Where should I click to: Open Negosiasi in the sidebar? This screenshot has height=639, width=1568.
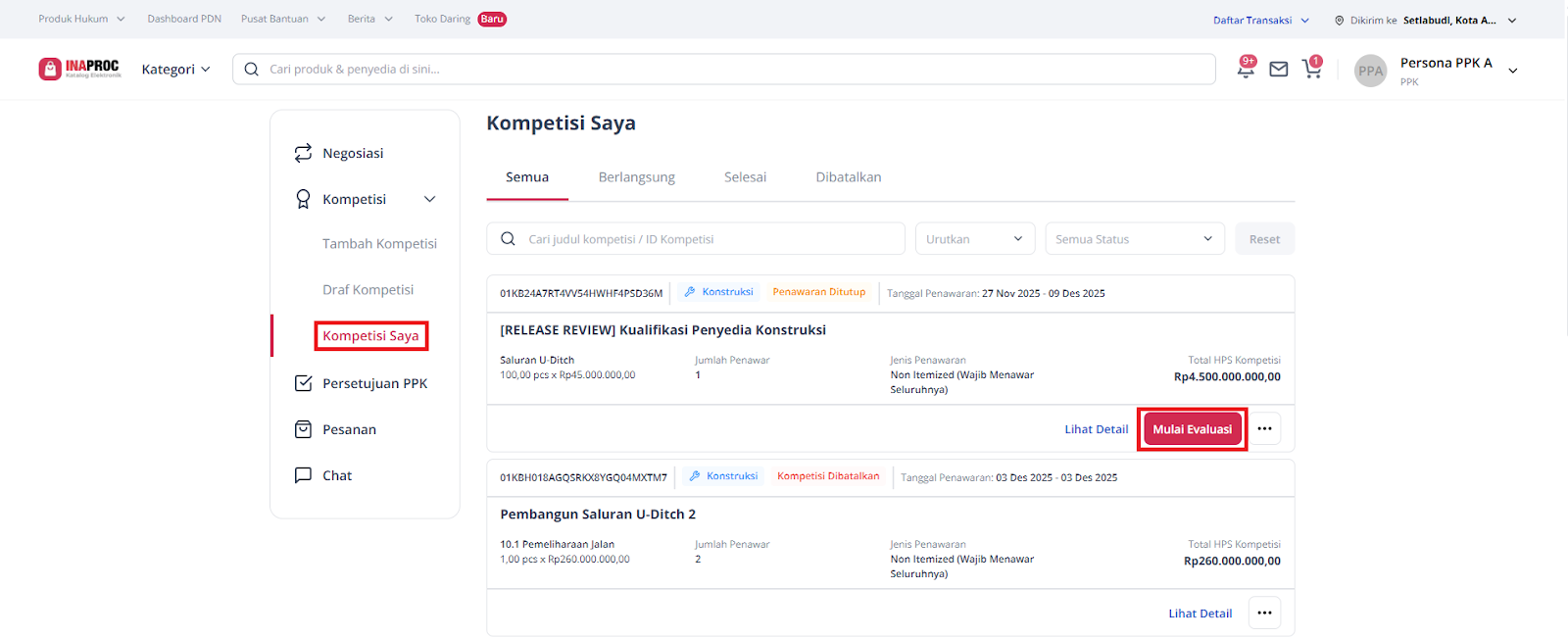[x=353, y=154]
